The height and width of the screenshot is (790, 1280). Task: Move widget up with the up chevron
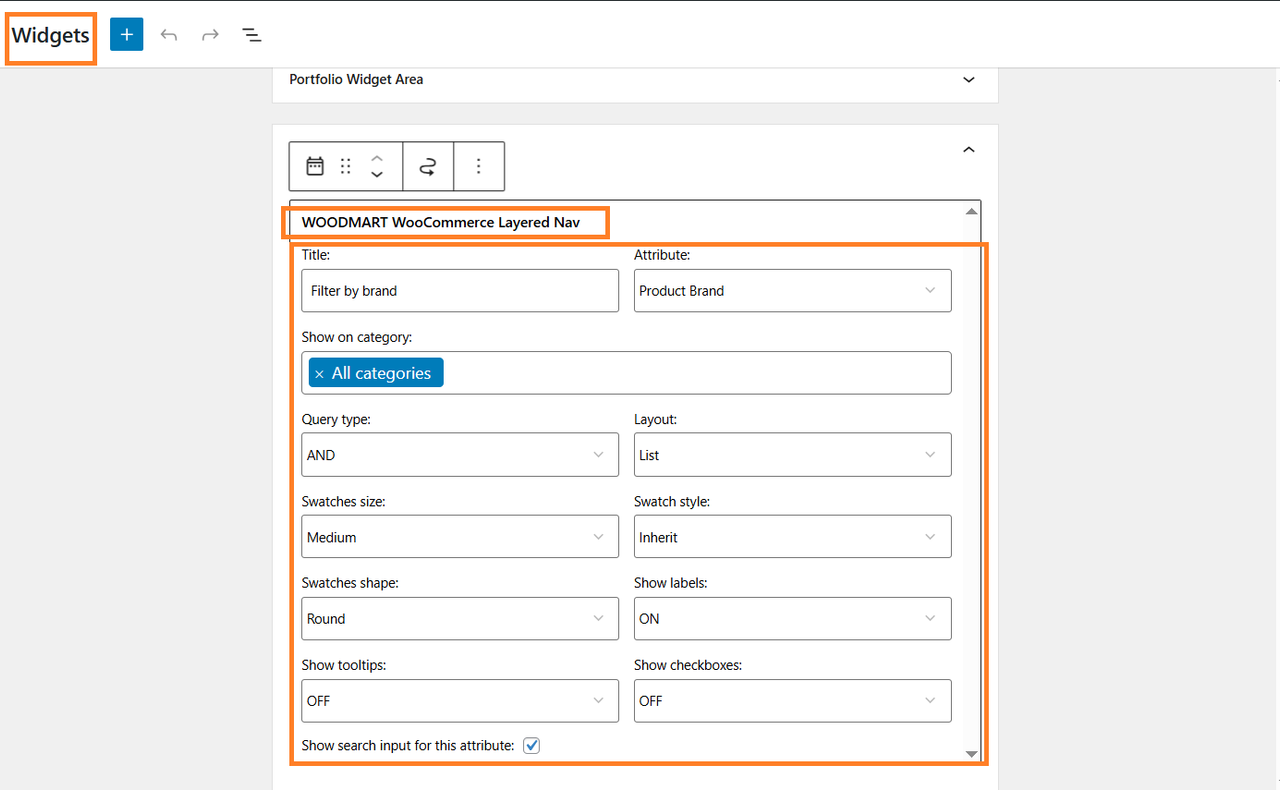377,158
